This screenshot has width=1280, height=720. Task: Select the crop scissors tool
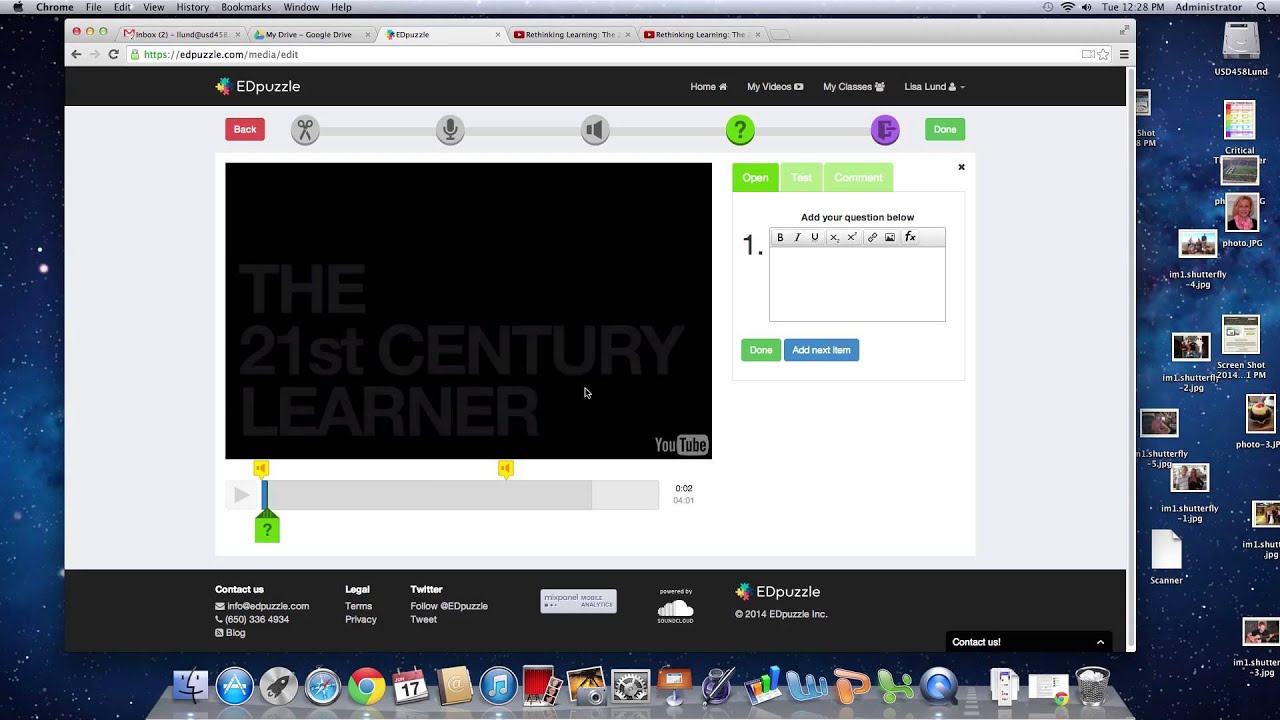click(305, 130)
